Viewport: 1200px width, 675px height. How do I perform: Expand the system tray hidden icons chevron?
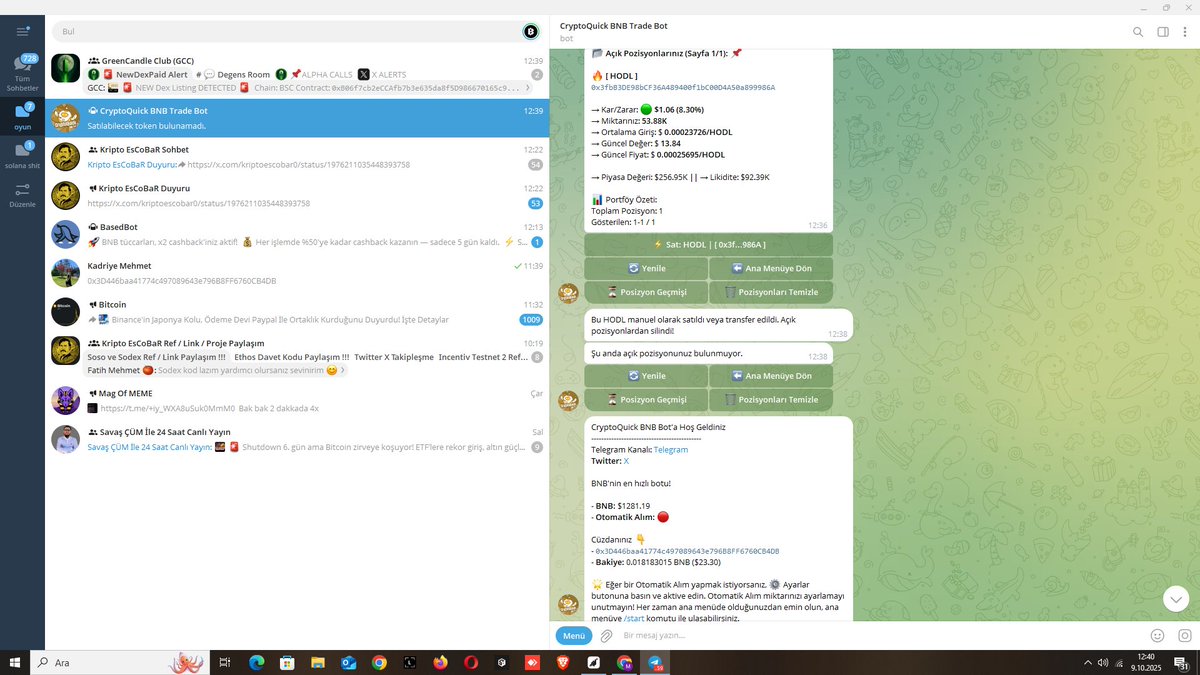(x=1088, y=662)
